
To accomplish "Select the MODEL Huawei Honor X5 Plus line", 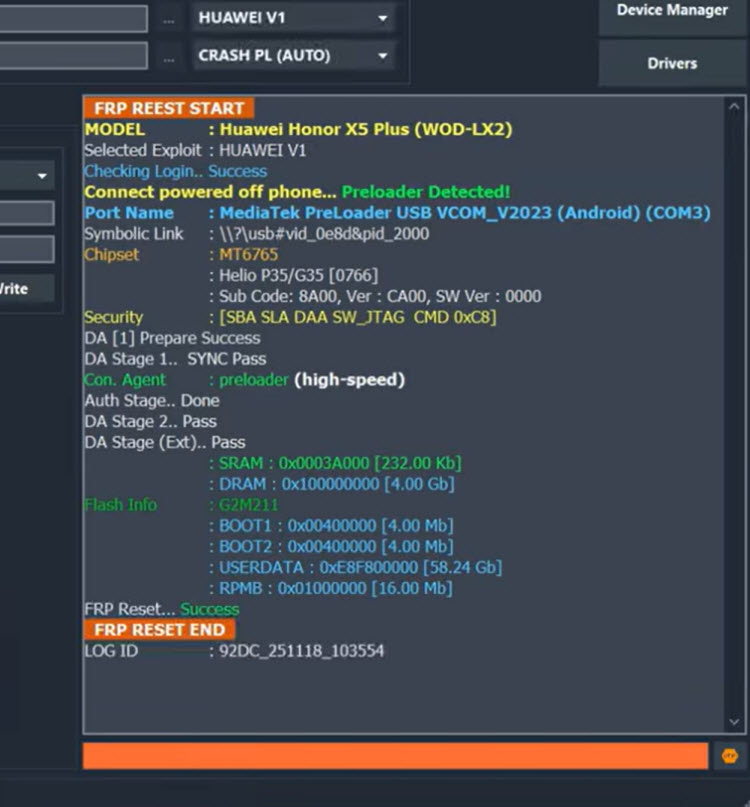I will click(x=298, y=129).
